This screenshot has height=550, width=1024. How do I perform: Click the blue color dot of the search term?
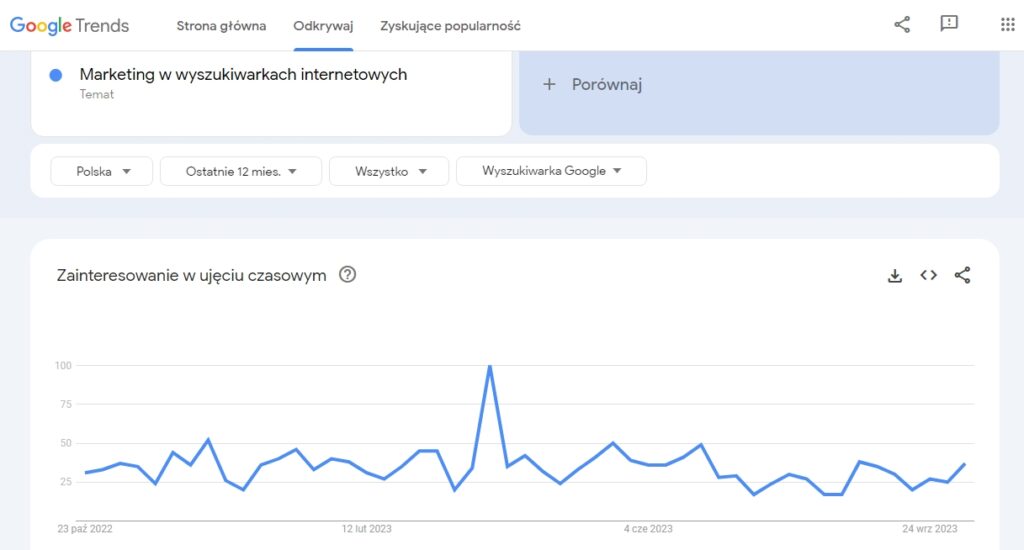(x=56, y=75)
